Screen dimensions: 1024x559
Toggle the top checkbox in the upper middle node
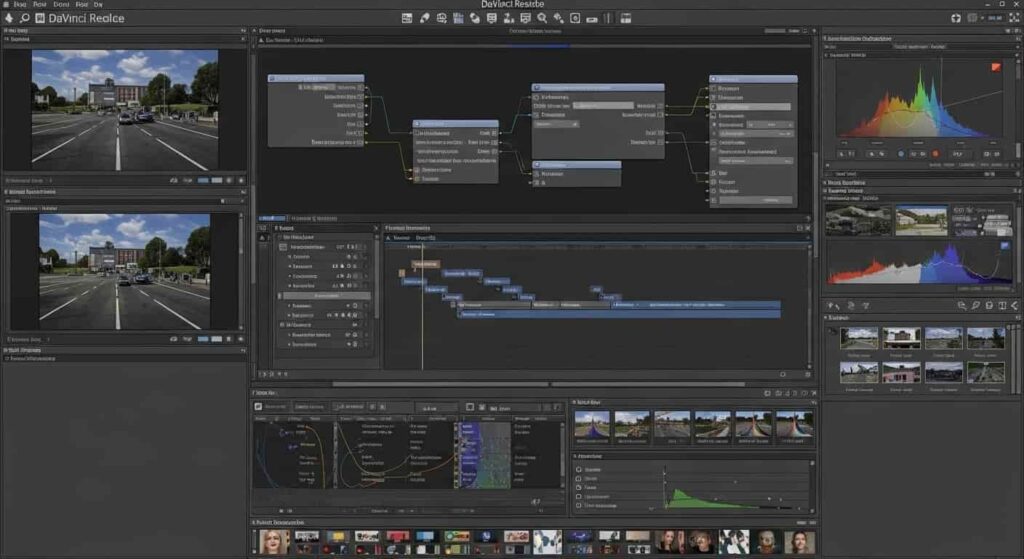536,97
